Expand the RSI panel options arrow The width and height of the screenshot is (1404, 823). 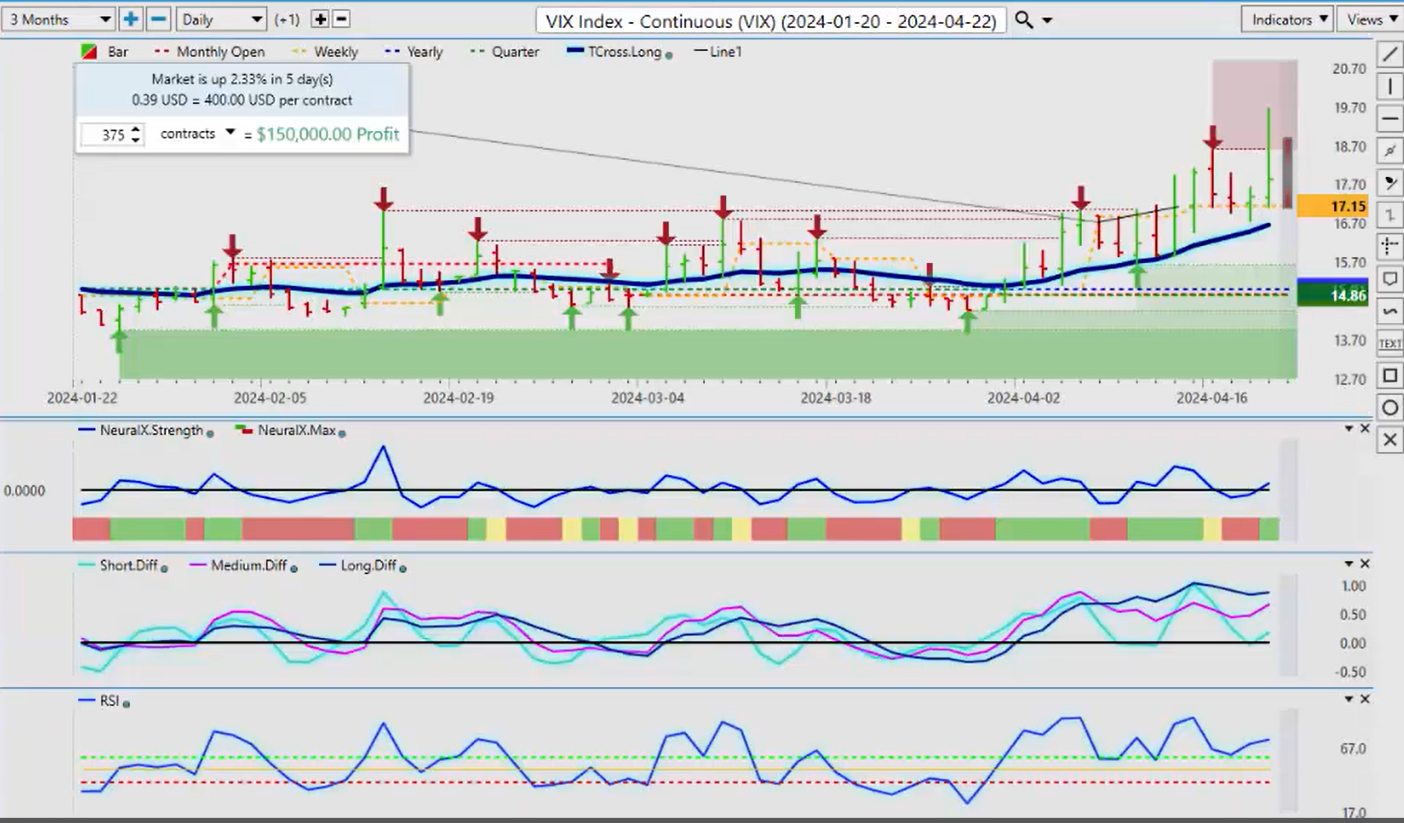tap(1348, 699)
